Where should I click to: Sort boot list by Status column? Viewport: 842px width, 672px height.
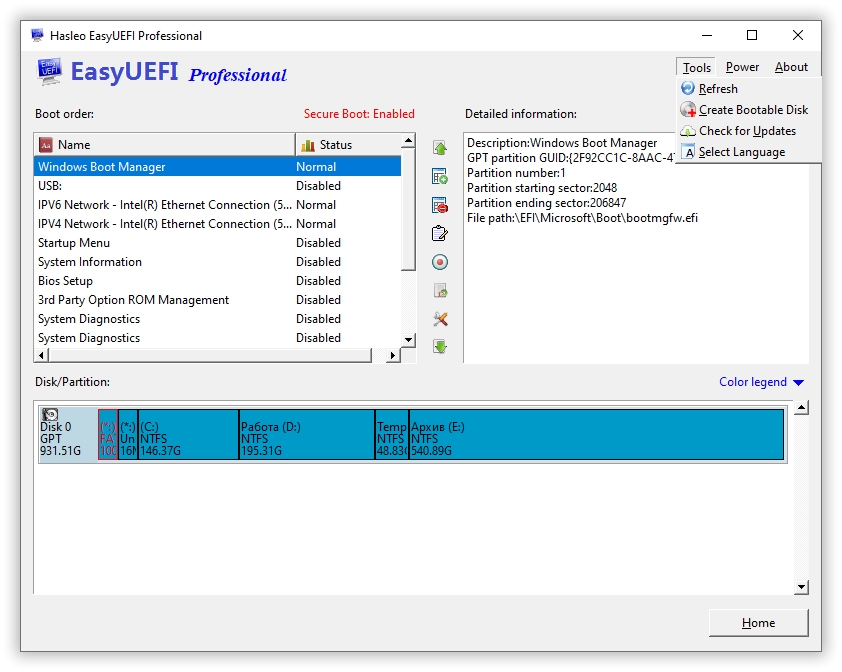pyautogui.click(x=348, y=144)
